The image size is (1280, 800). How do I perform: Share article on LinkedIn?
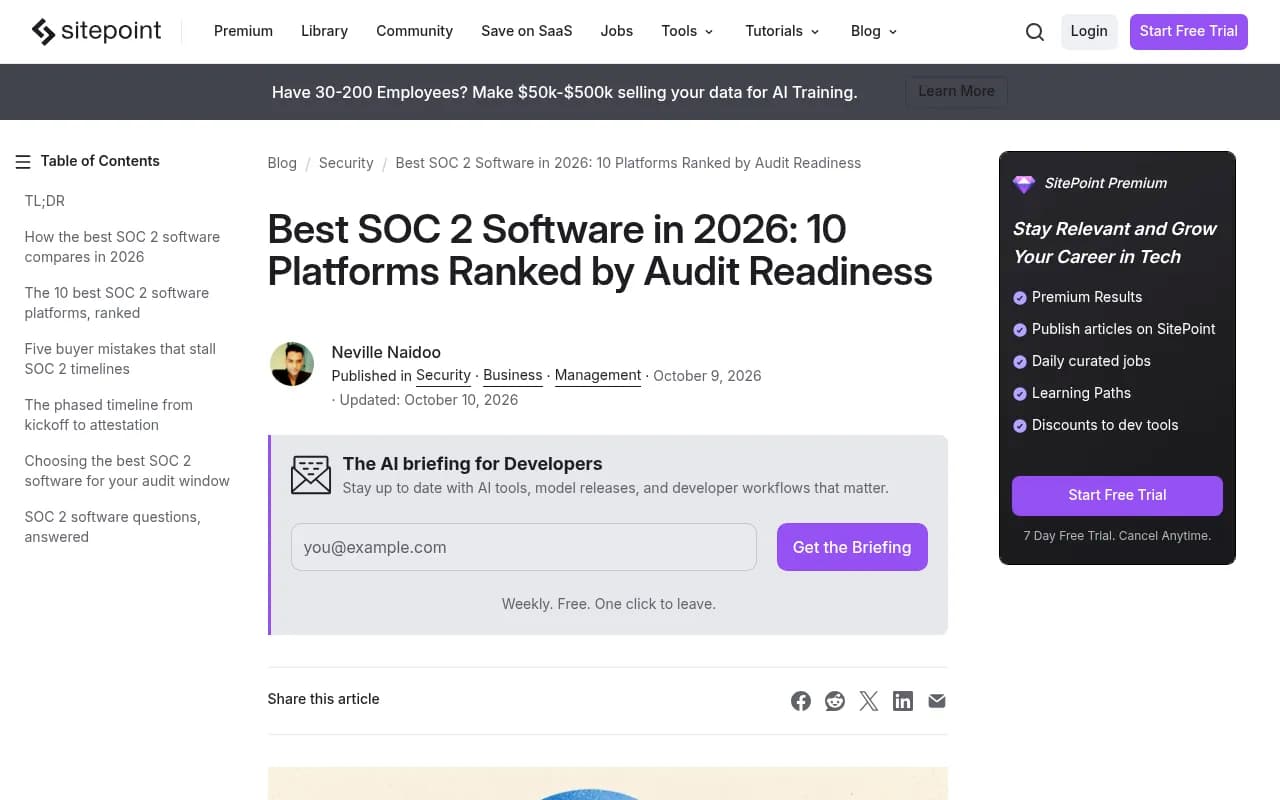pos(903,701)
